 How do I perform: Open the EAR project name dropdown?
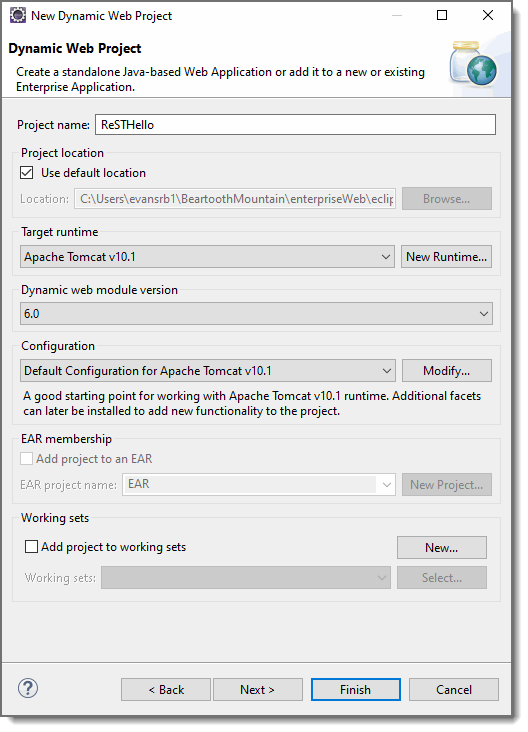click(259, 485)
